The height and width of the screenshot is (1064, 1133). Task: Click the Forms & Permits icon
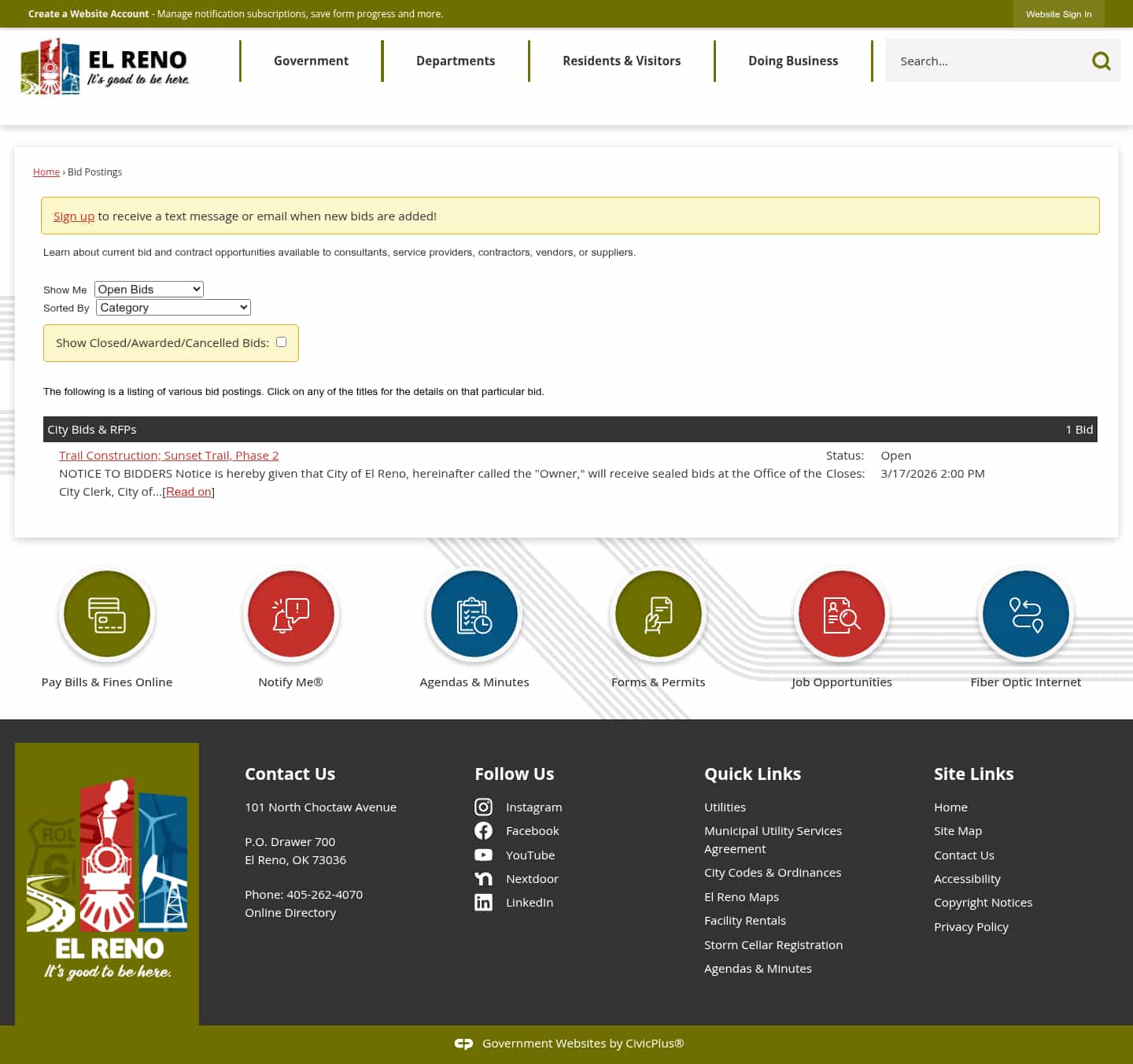(658, 614)
